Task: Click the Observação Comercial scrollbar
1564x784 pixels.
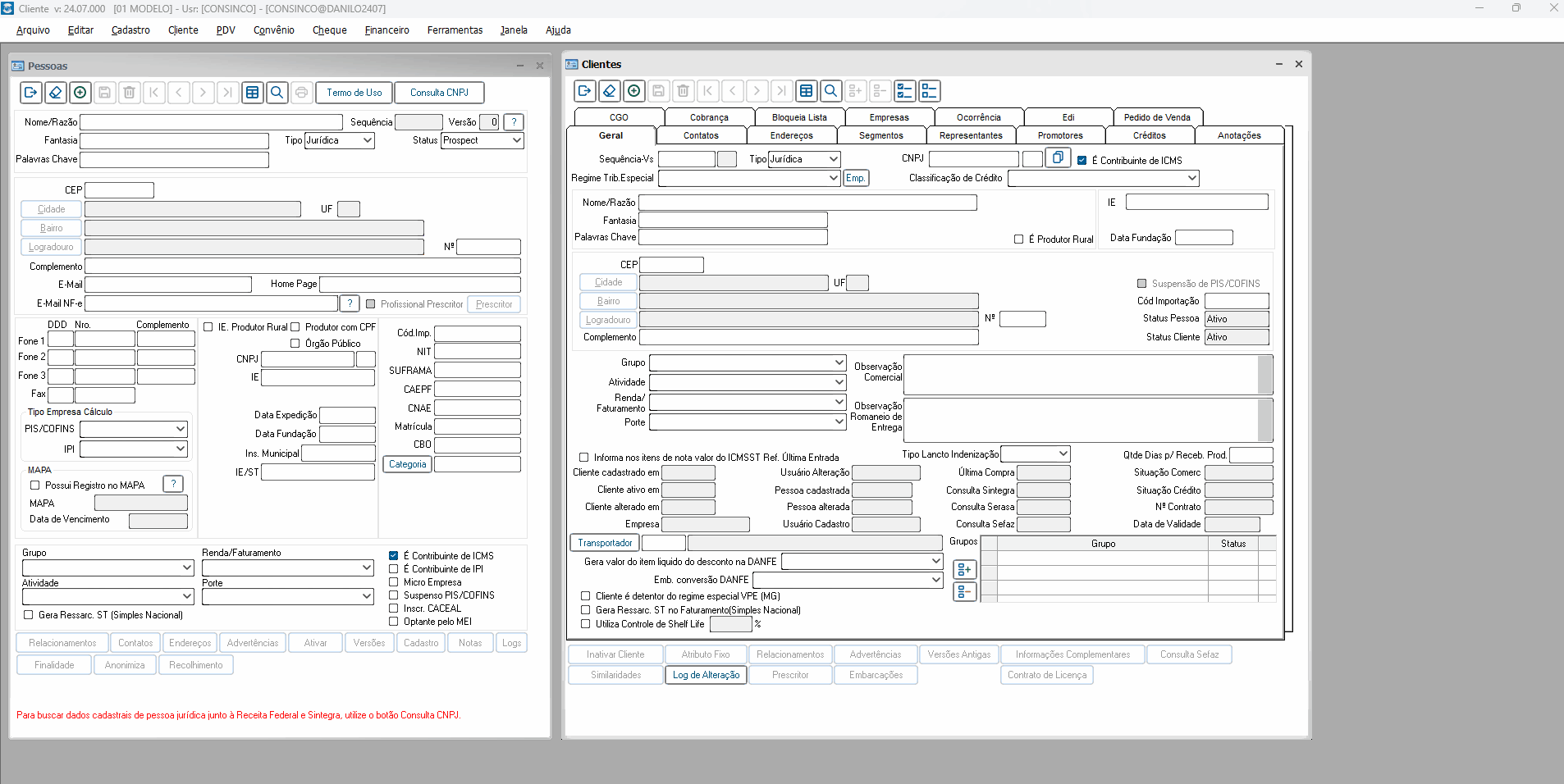Action: (1264, 375)
